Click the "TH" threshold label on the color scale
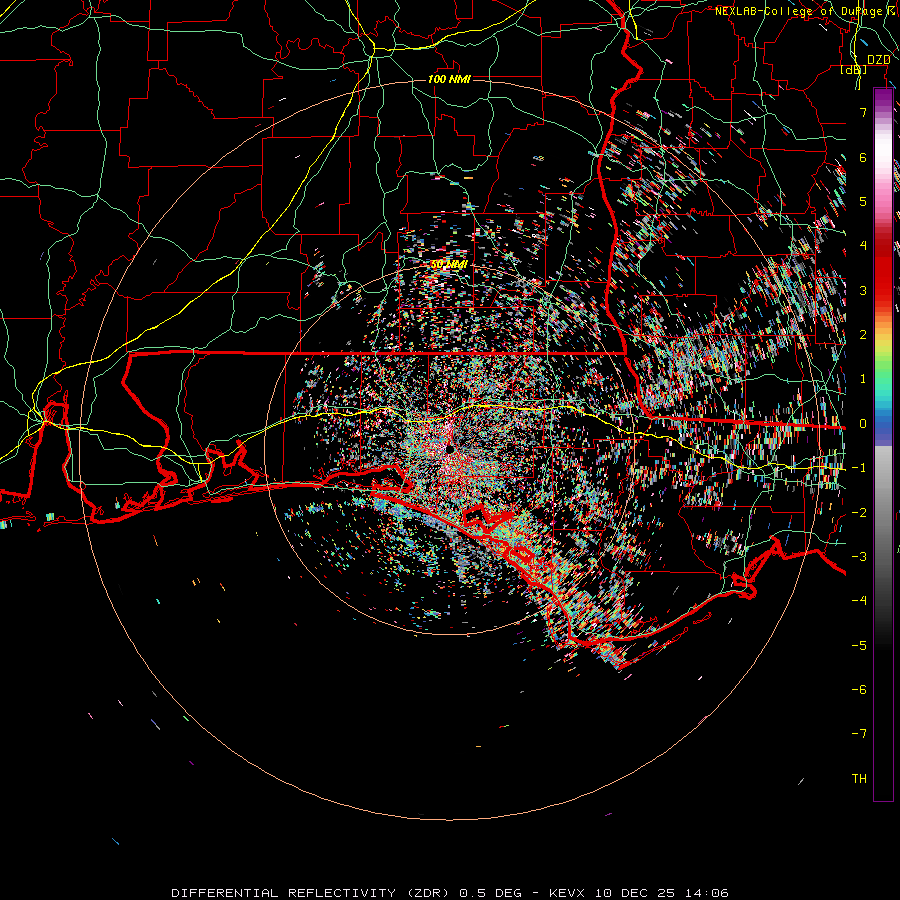 pyautogui.click(x=859, y=779)
